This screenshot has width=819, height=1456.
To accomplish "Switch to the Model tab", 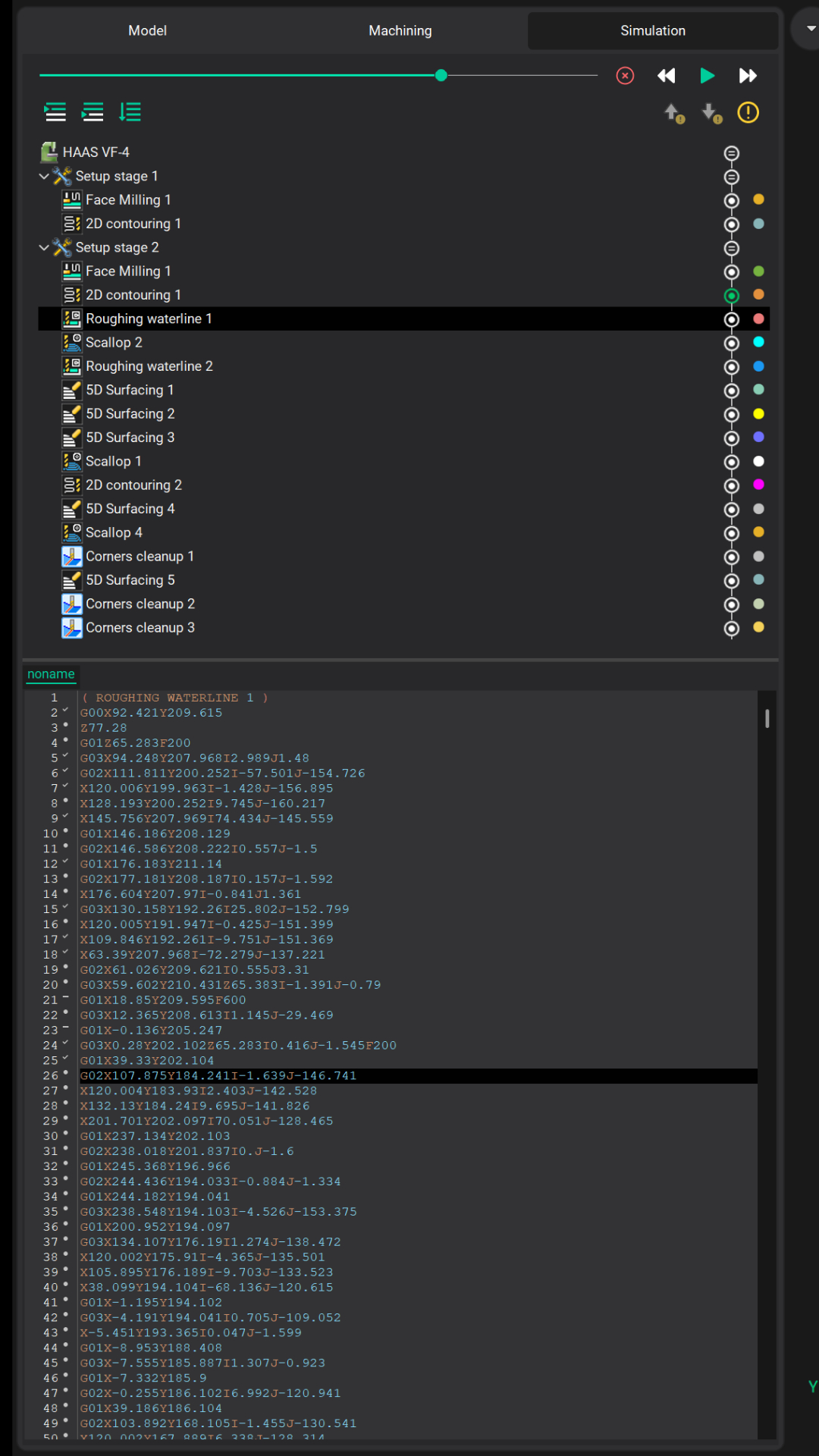I will [147, 30].
